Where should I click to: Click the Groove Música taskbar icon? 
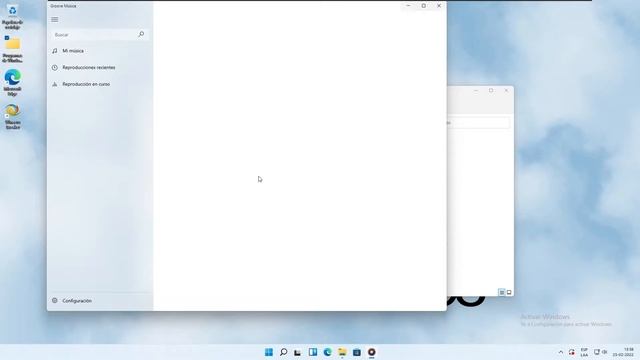click(x=371, y=352)
